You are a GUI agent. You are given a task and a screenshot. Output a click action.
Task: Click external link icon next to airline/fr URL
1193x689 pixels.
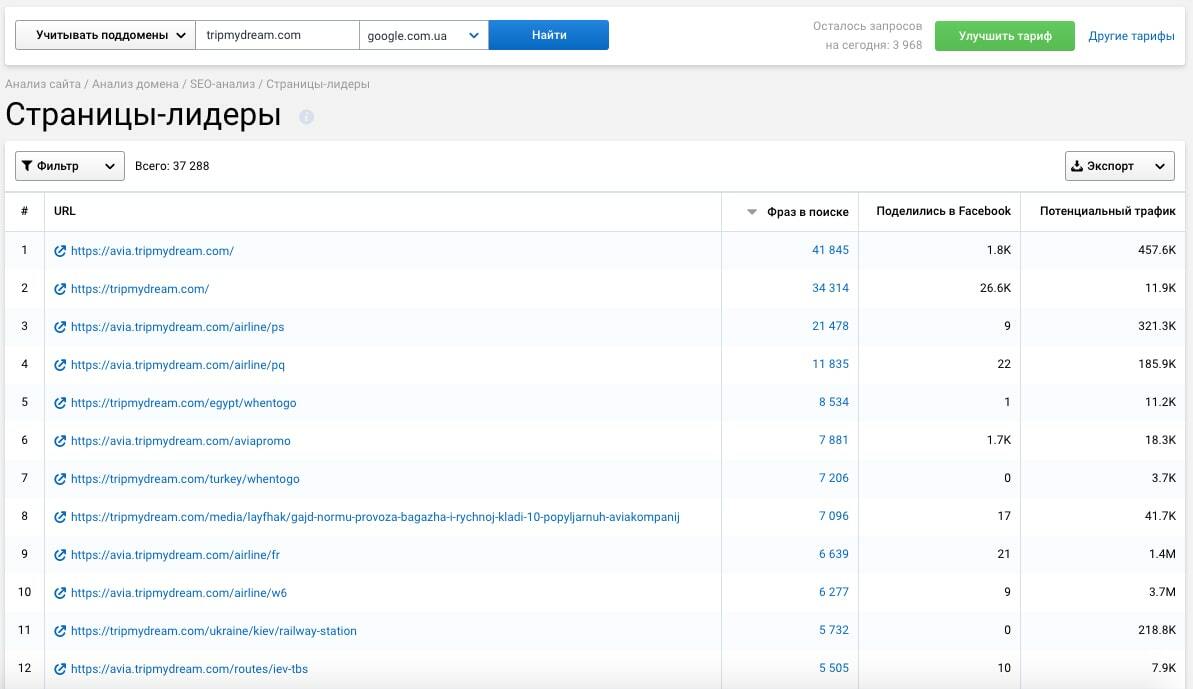click(60, 555)
